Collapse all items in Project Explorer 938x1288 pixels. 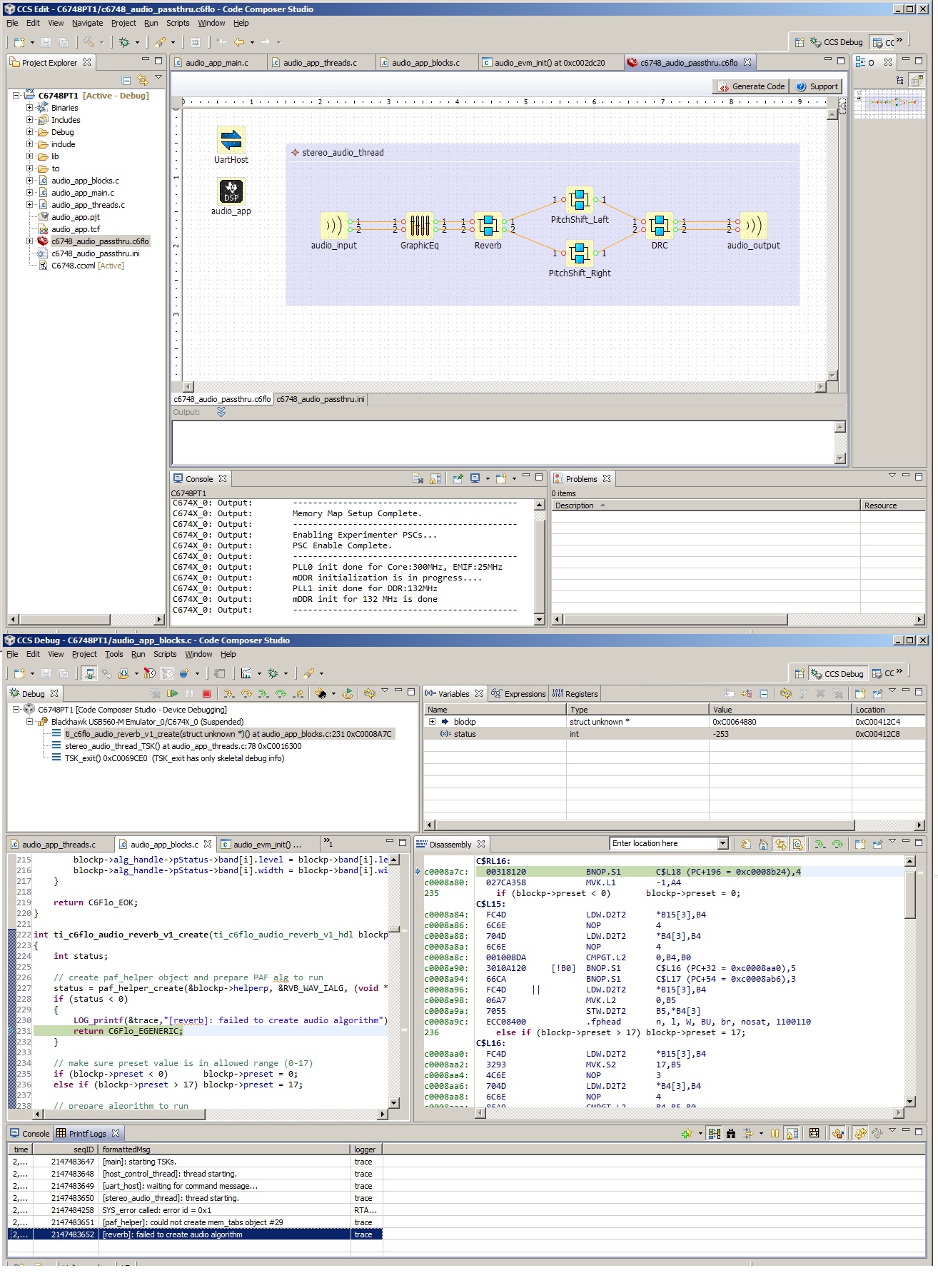[126, 80]
